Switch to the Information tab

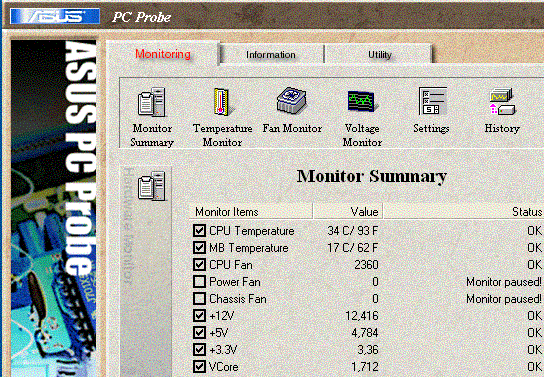tap(271, 54)
